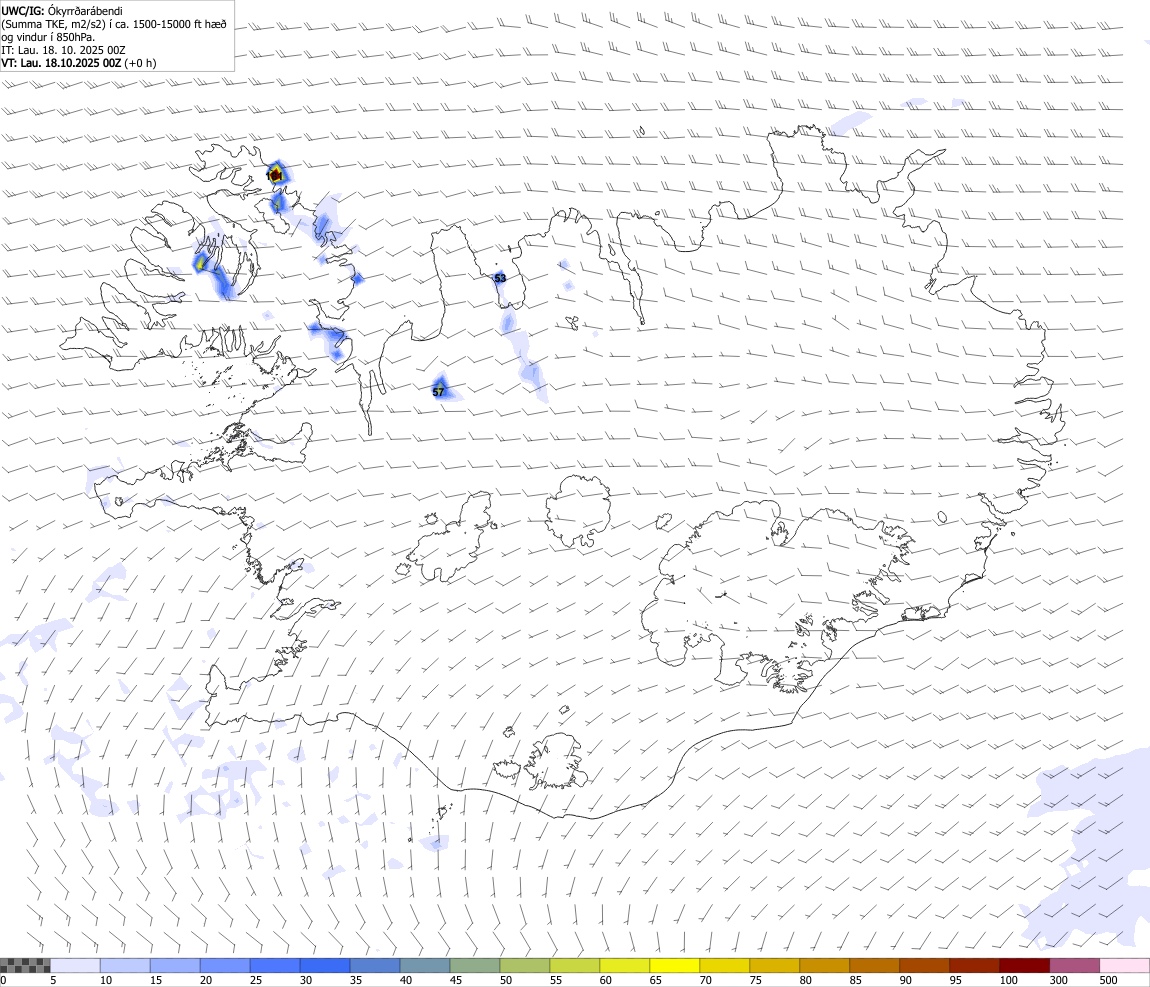
Task: Click the 20–25 blue legend swatch
Action: tap(224, 965)
